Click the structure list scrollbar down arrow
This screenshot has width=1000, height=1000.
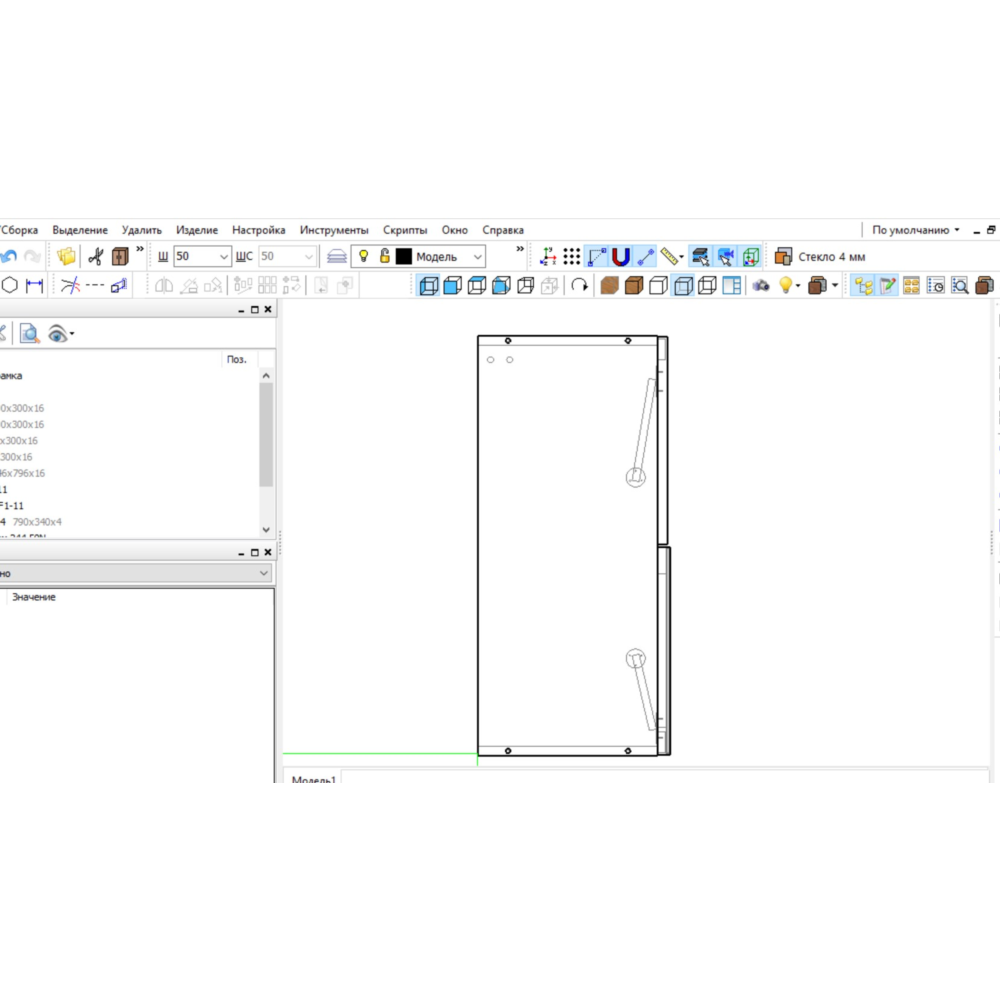(266, 529)
